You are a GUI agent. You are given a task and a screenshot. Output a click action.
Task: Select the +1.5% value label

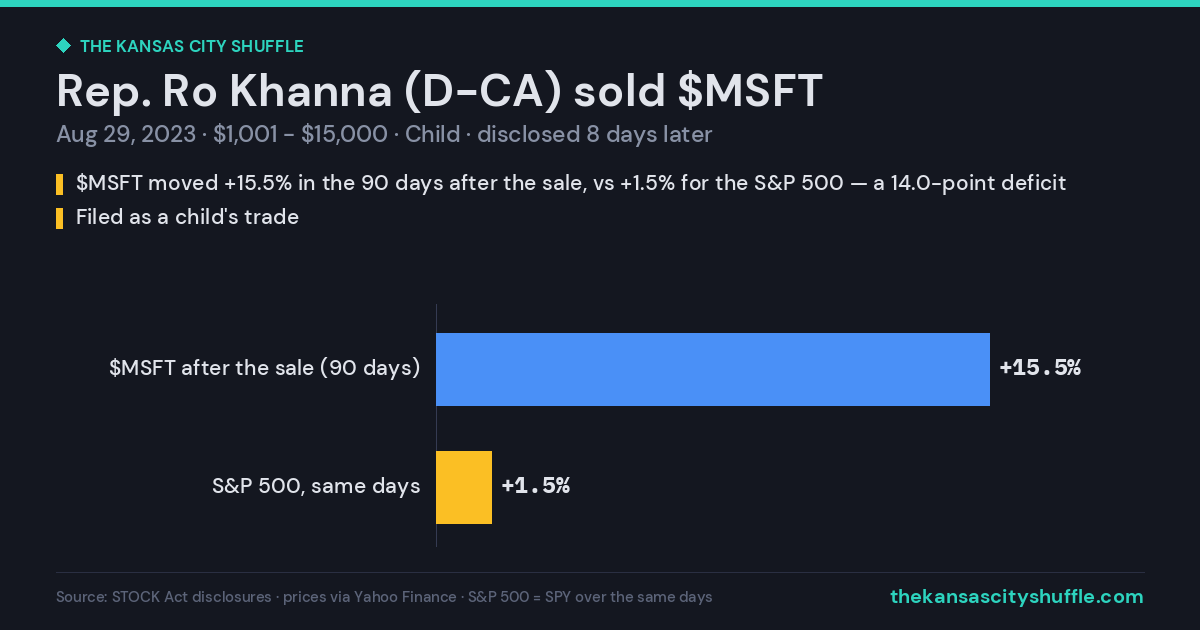tap(536, 486)
